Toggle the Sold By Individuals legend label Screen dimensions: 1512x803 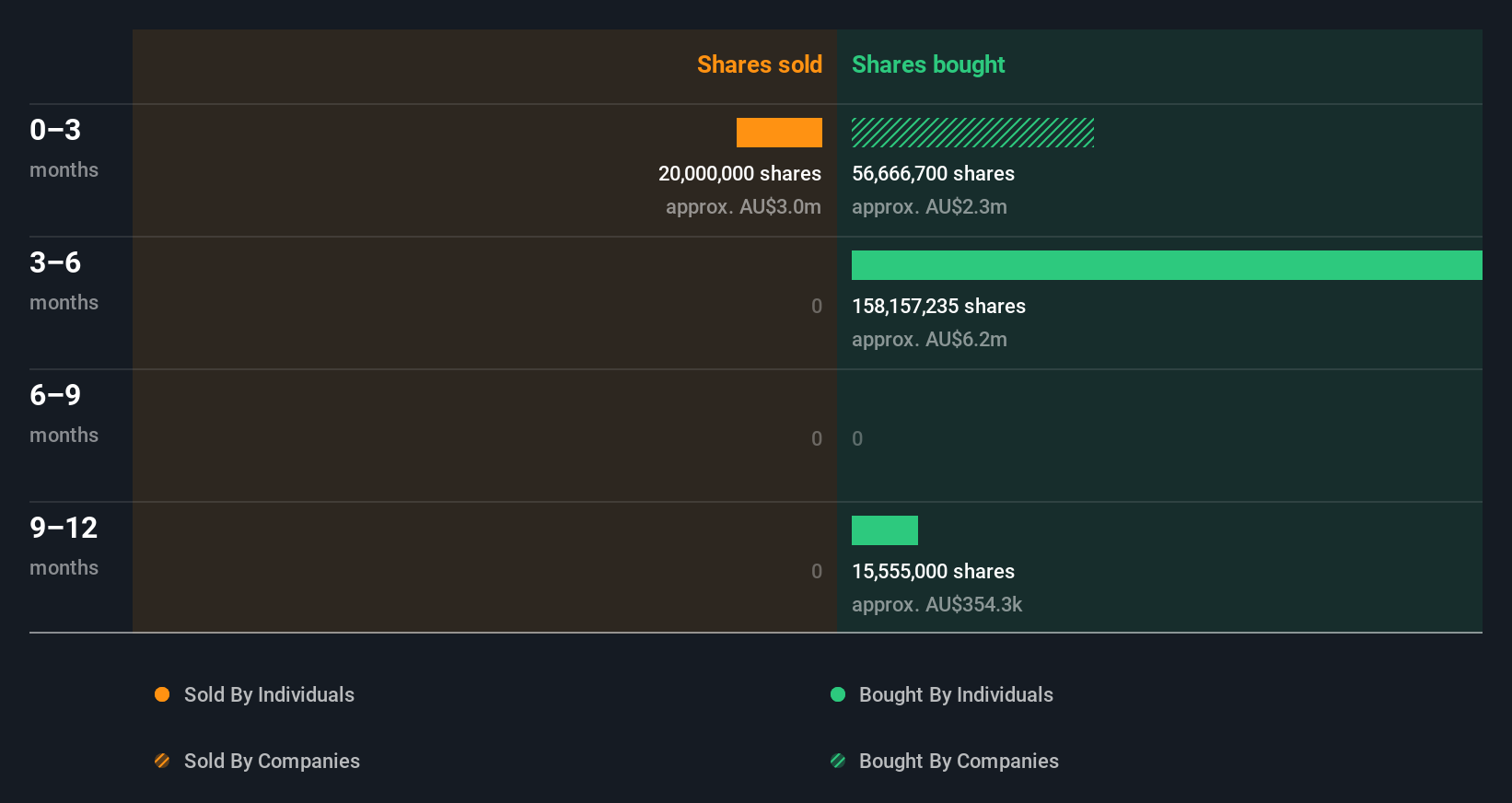pyautogui.click(x=269, y=694)
